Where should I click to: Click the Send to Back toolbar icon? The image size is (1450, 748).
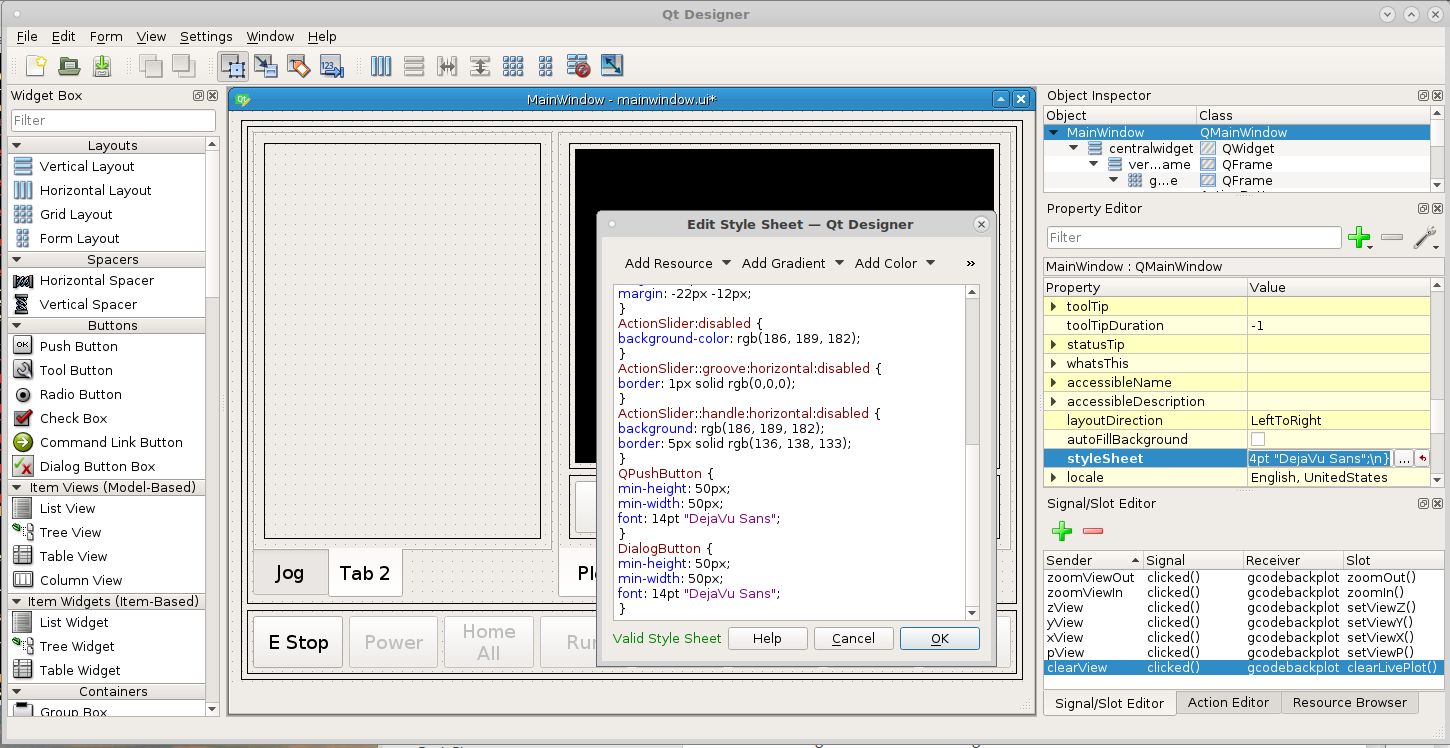[152, 66]
